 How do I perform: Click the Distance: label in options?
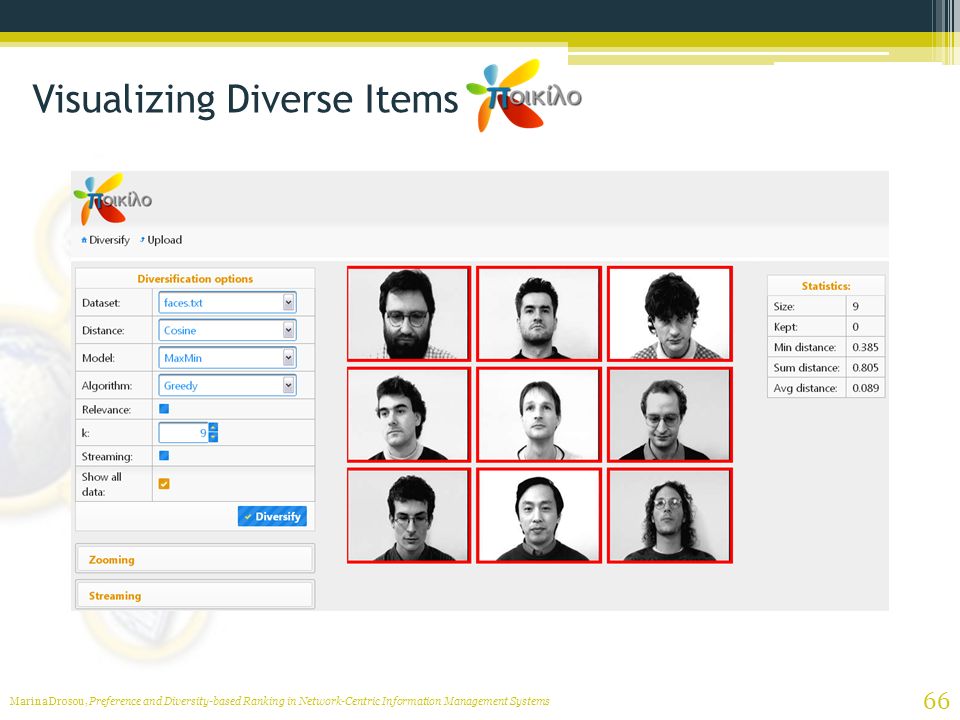coord(103,330)
